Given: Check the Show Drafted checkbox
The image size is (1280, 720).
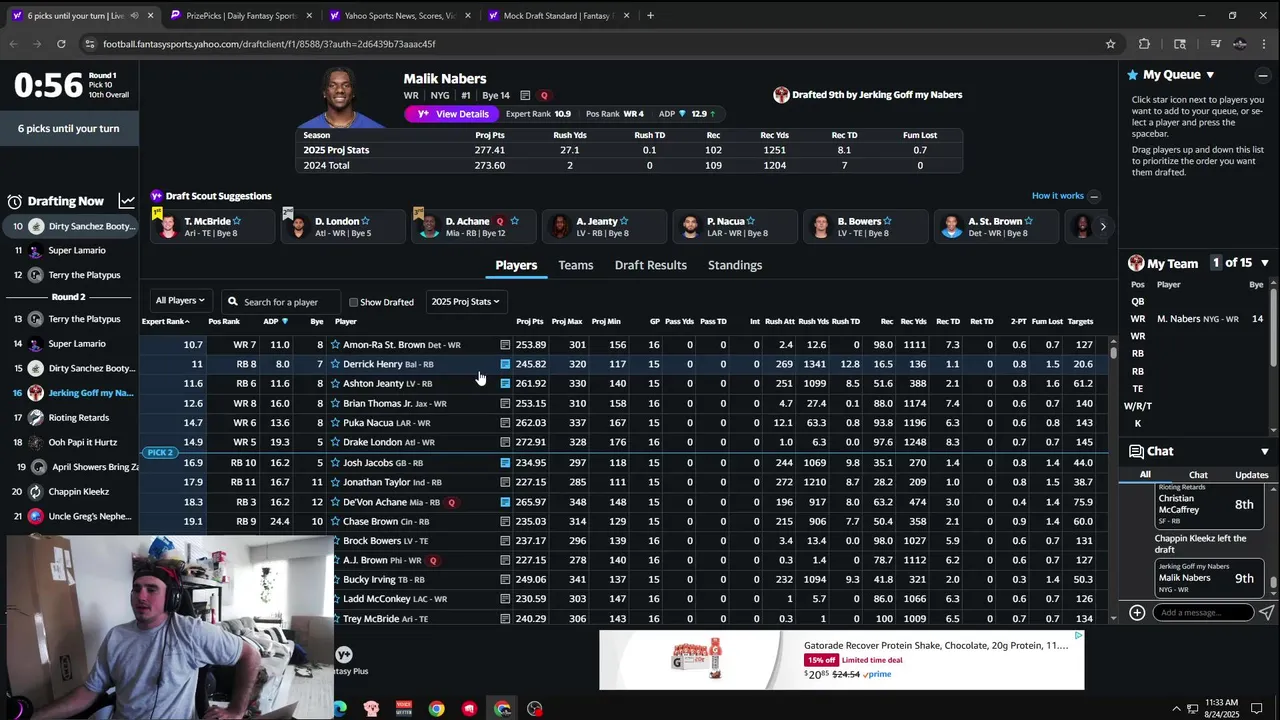Looking at the screenshot, I should coord(353,302).
